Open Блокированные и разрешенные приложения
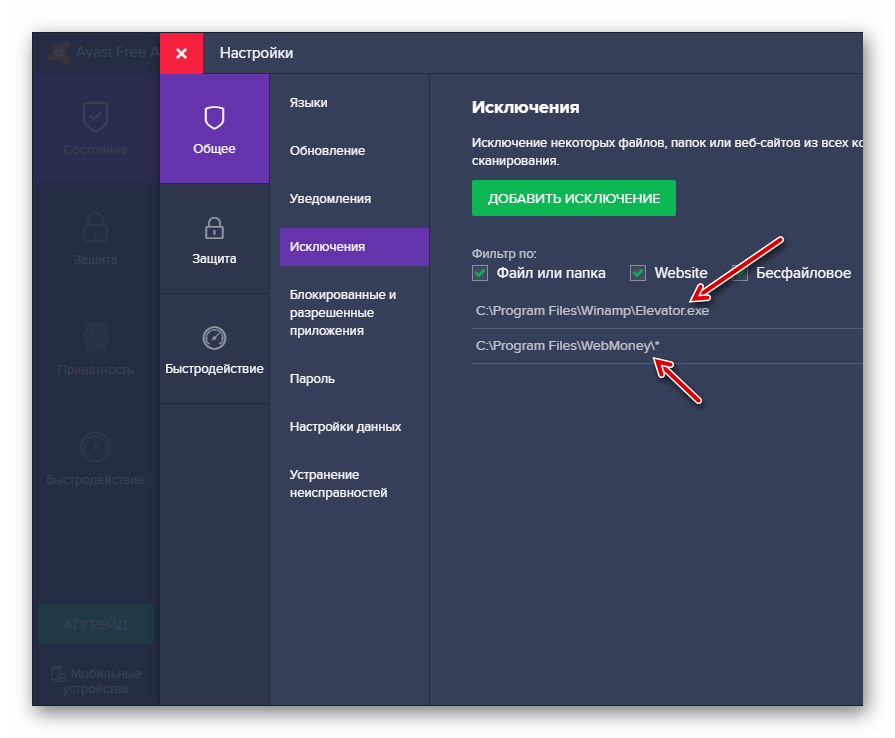Screen dimensions: 895x738 tap(343, 313)
